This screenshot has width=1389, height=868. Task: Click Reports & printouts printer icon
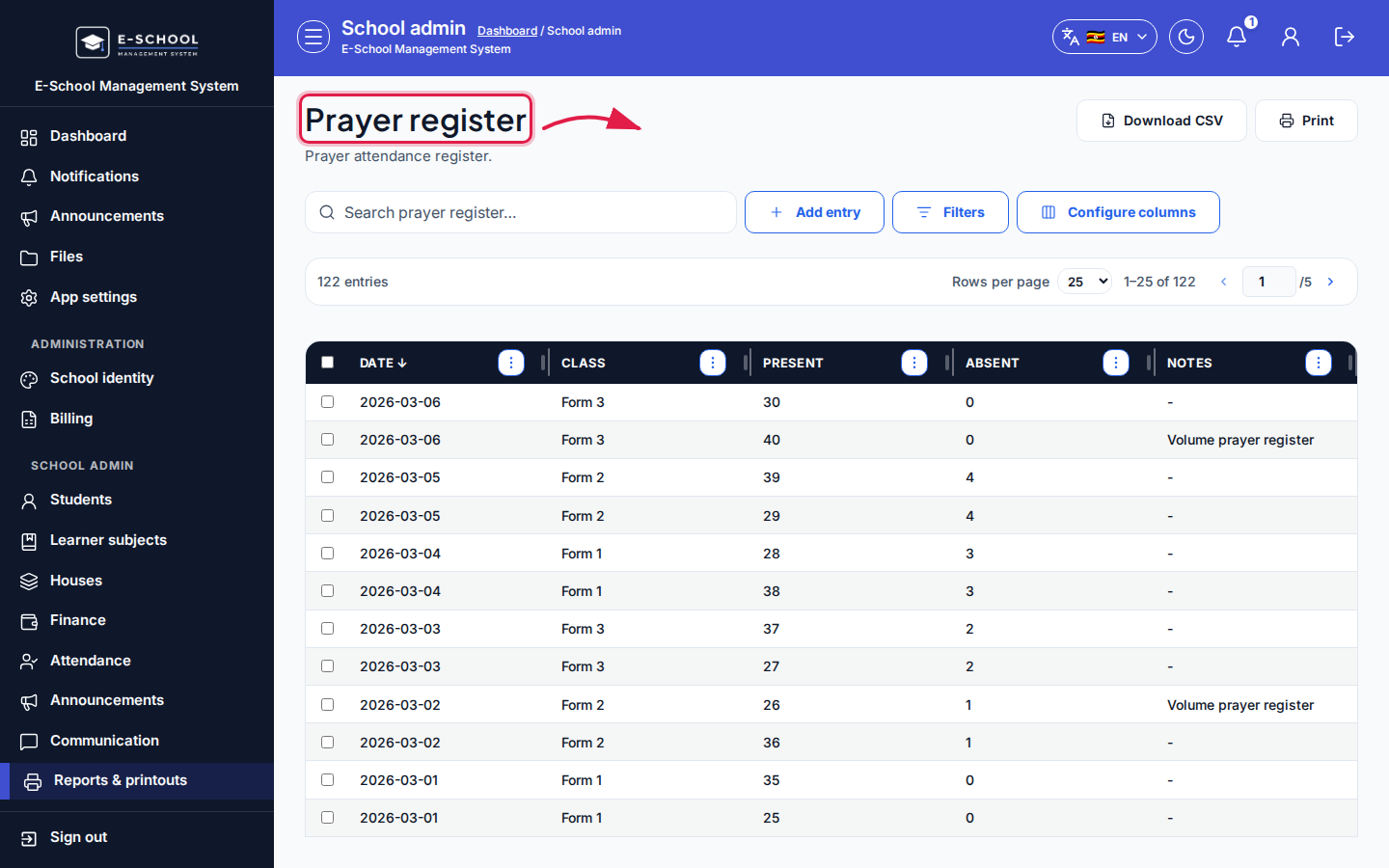(33, 781)
